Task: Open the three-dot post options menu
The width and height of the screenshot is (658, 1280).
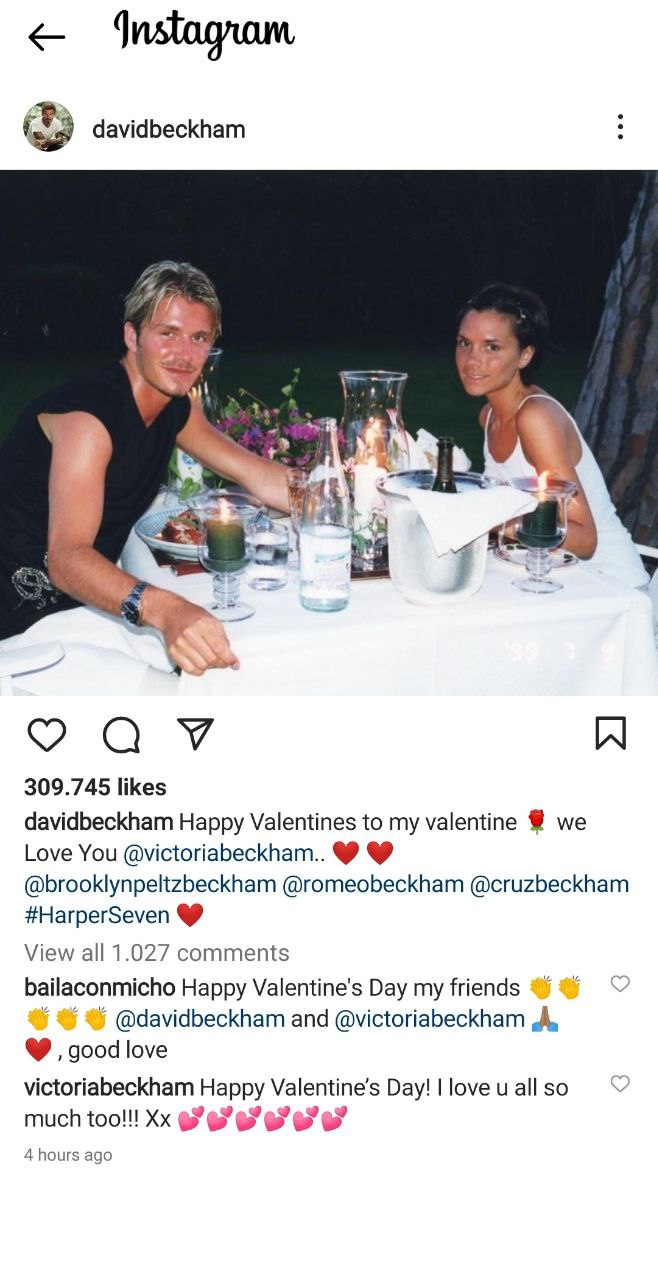Action: (x=620, y=127)
